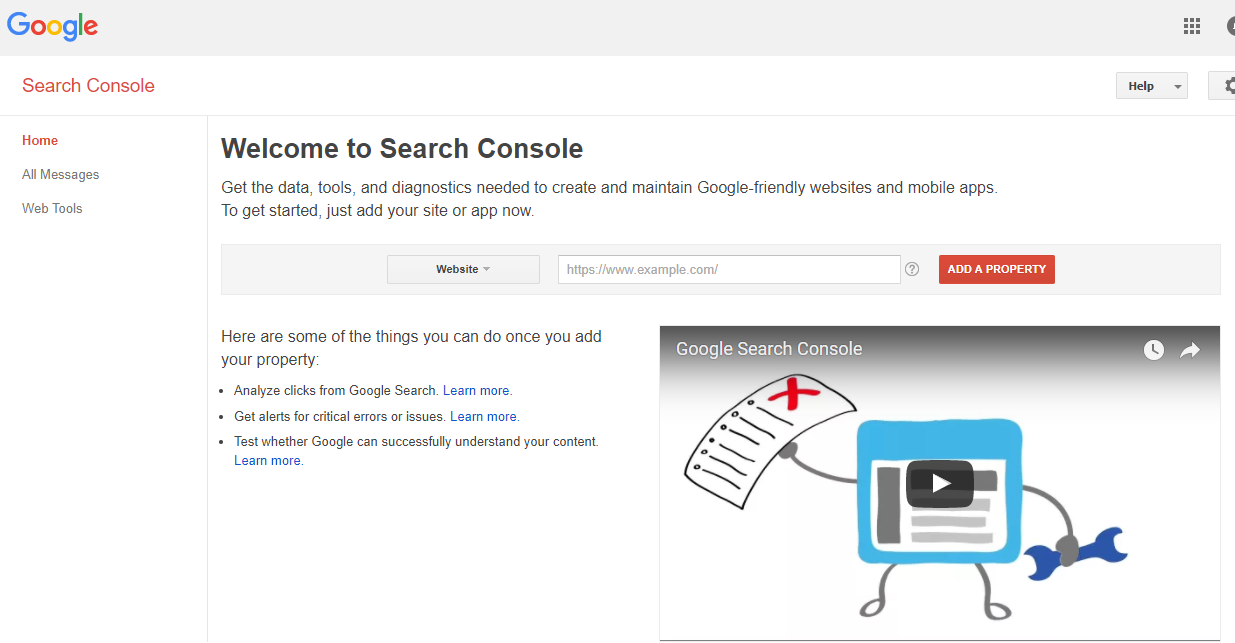Open Learn more link for critical error alerts
This screenshot has width=1235, height=643.
coord(484,417)
